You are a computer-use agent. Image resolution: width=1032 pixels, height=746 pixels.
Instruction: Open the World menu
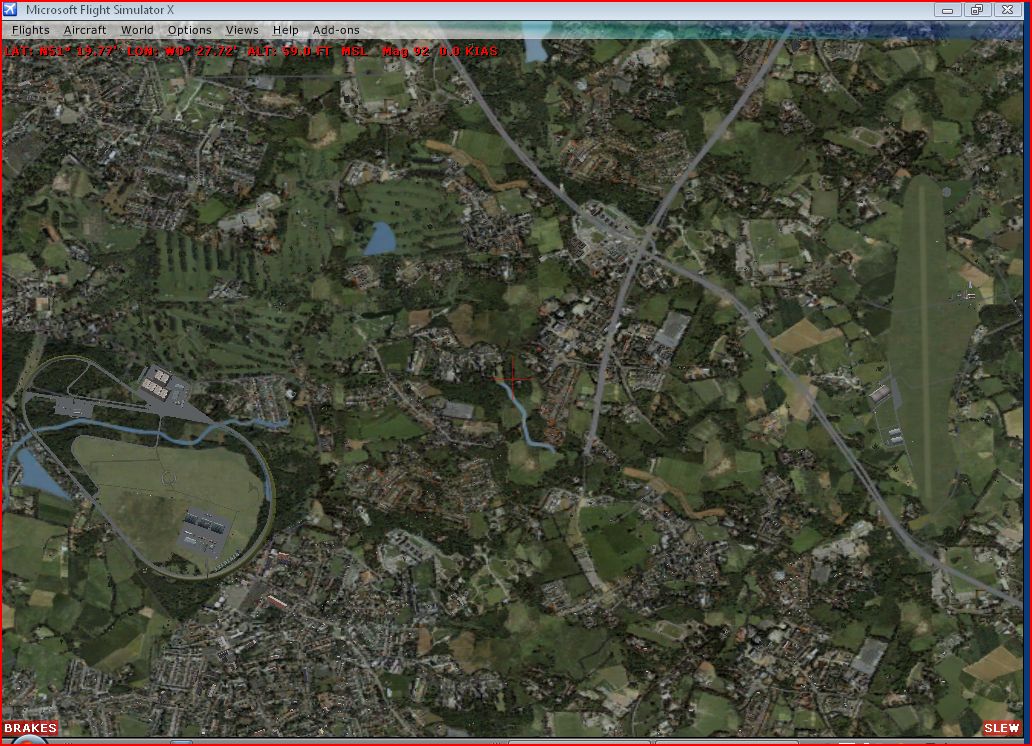click(137, 30)
